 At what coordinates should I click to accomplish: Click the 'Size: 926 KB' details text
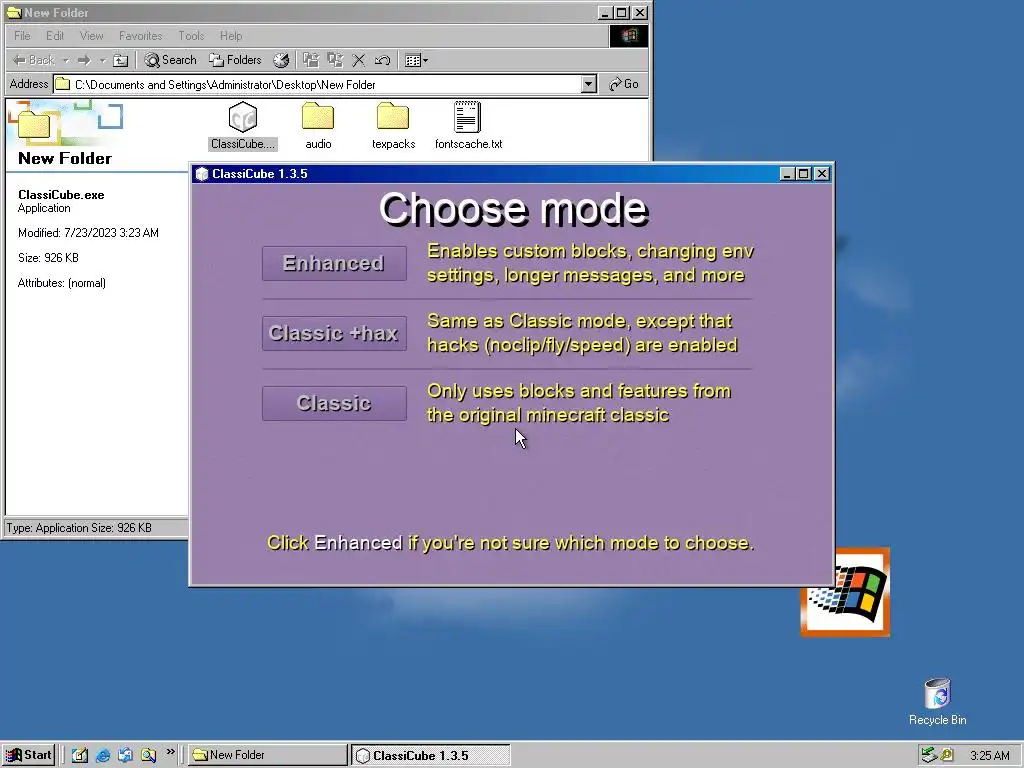tap(48, 258)
